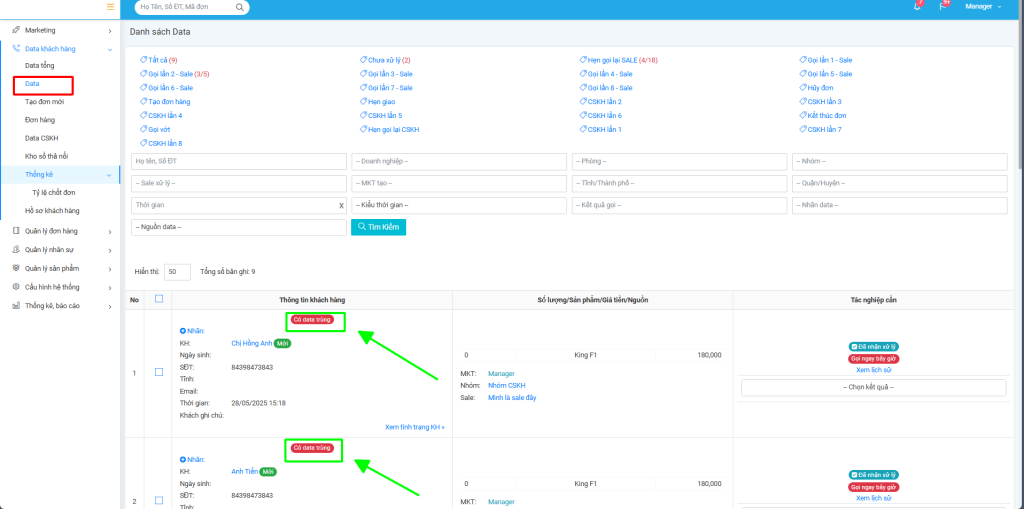Click the plus icon beside Nhãn in row 1
This screenshot has height=509, width=1024.
tap(183, 330)
